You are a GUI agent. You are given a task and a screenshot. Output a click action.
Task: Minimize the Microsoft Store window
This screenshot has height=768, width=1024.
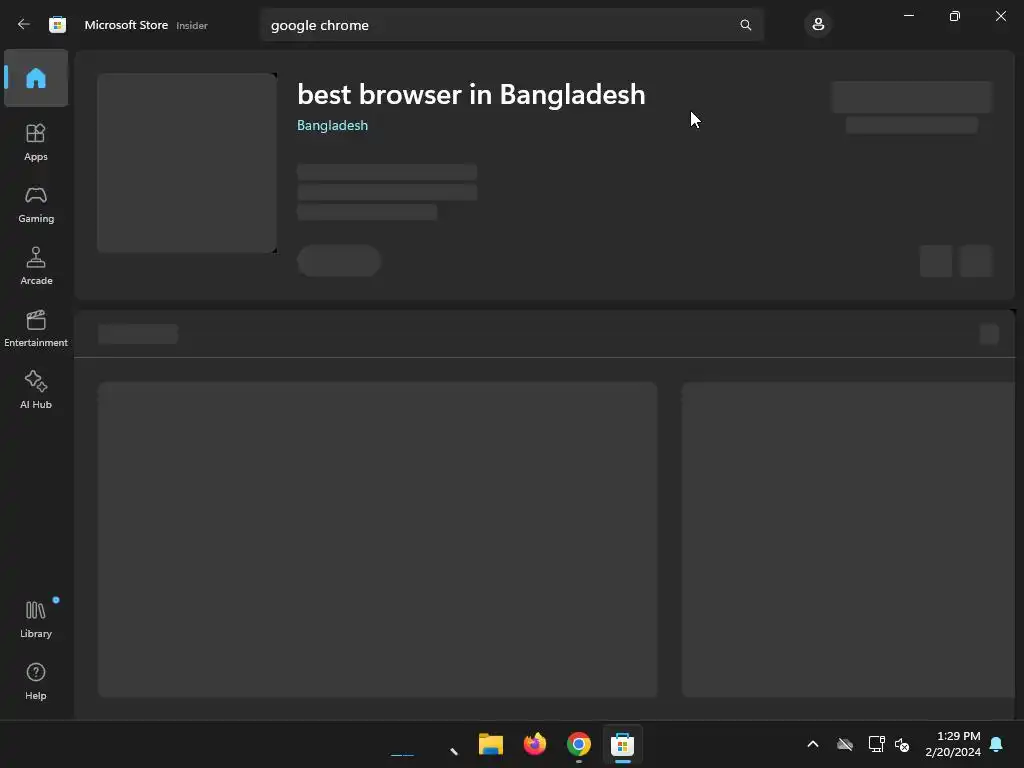pyautogui.click(x=908, y=16)
